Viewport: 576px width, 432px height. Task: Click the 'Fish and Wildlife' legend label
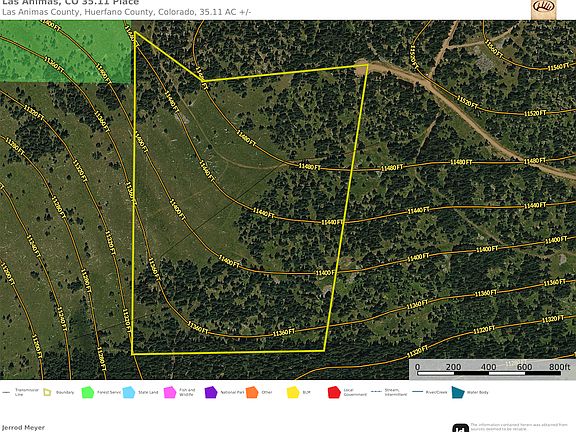click(x=187, y=392)
